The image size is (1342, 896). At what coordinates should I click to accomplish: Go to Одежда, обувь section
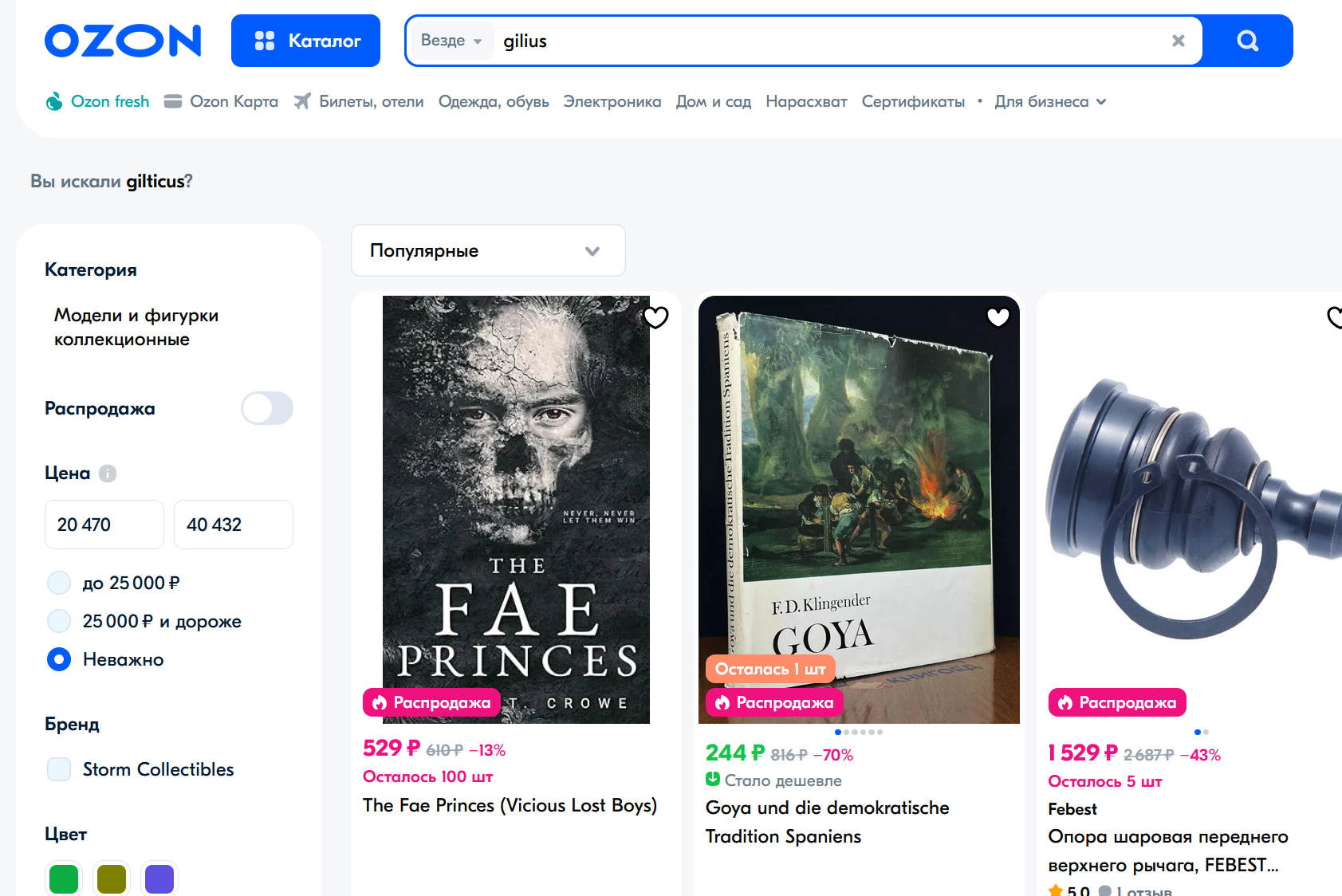tap(494, 101)
